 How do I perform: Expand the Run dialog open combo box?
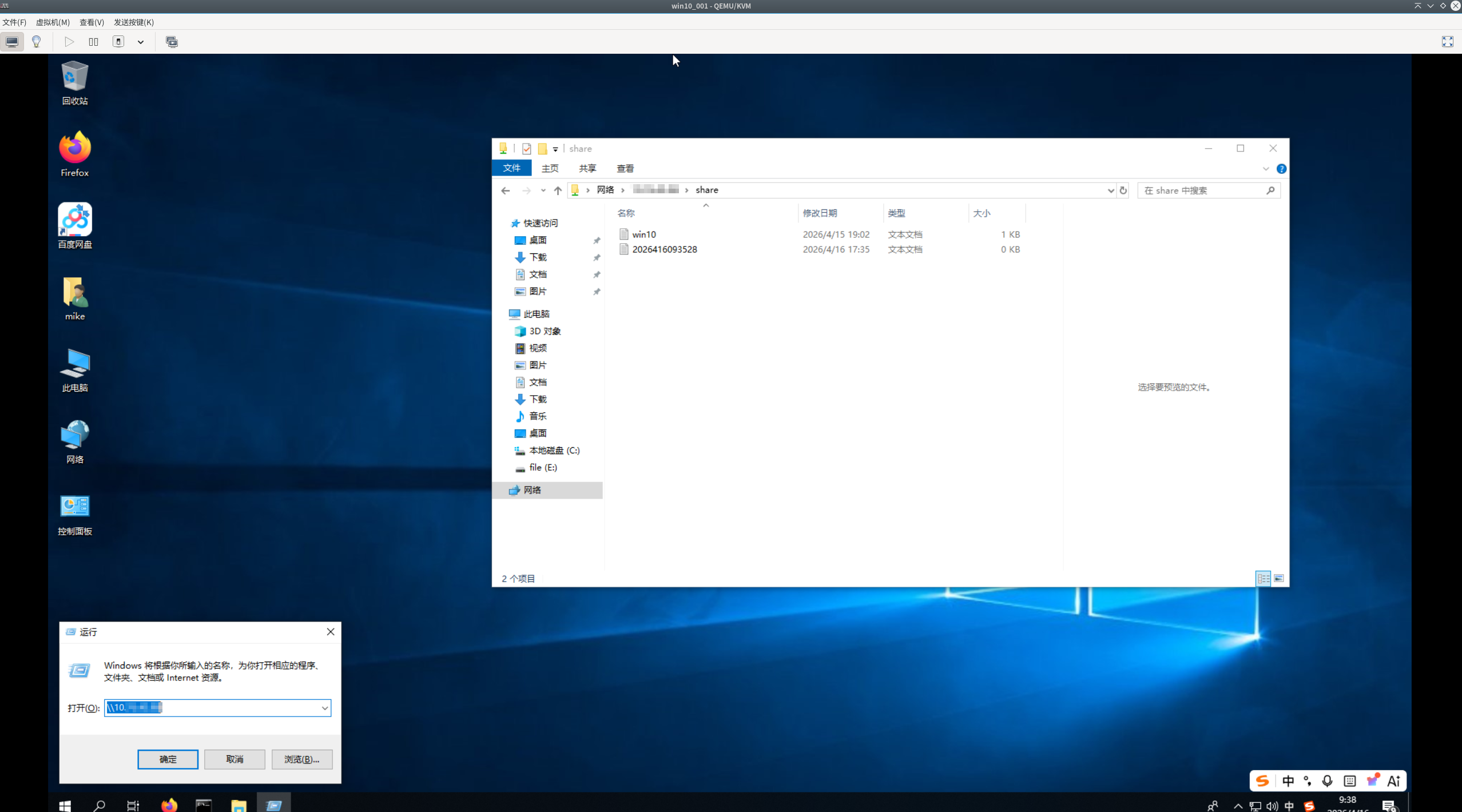coord(324,708)
